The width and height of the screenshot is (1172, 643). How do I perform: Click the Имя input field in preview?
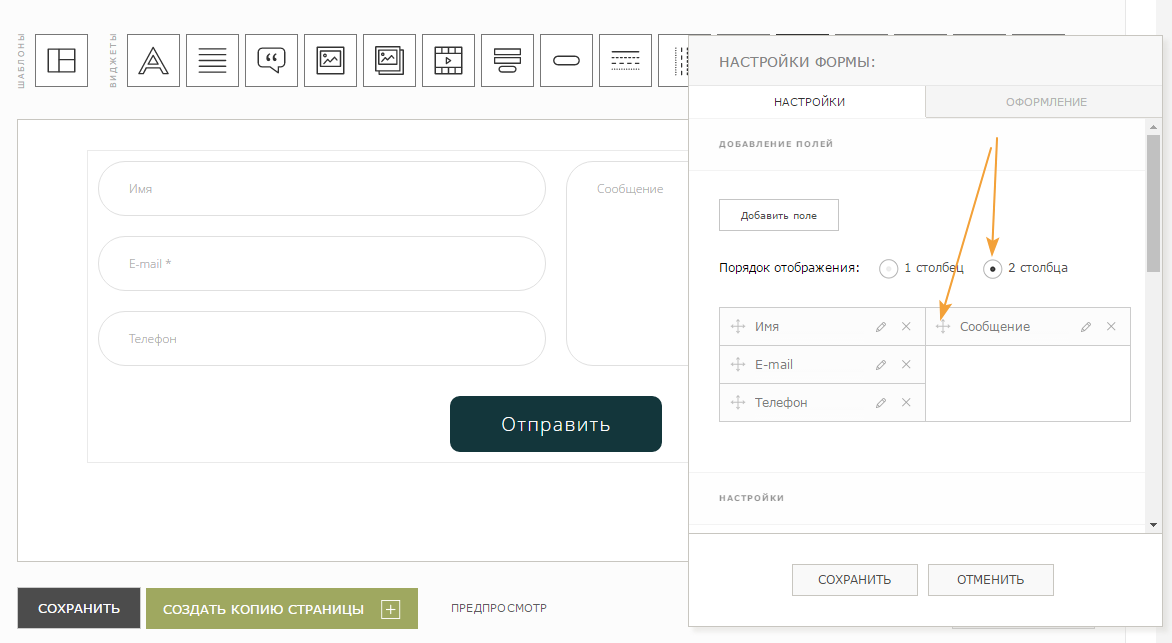(322, 189)
